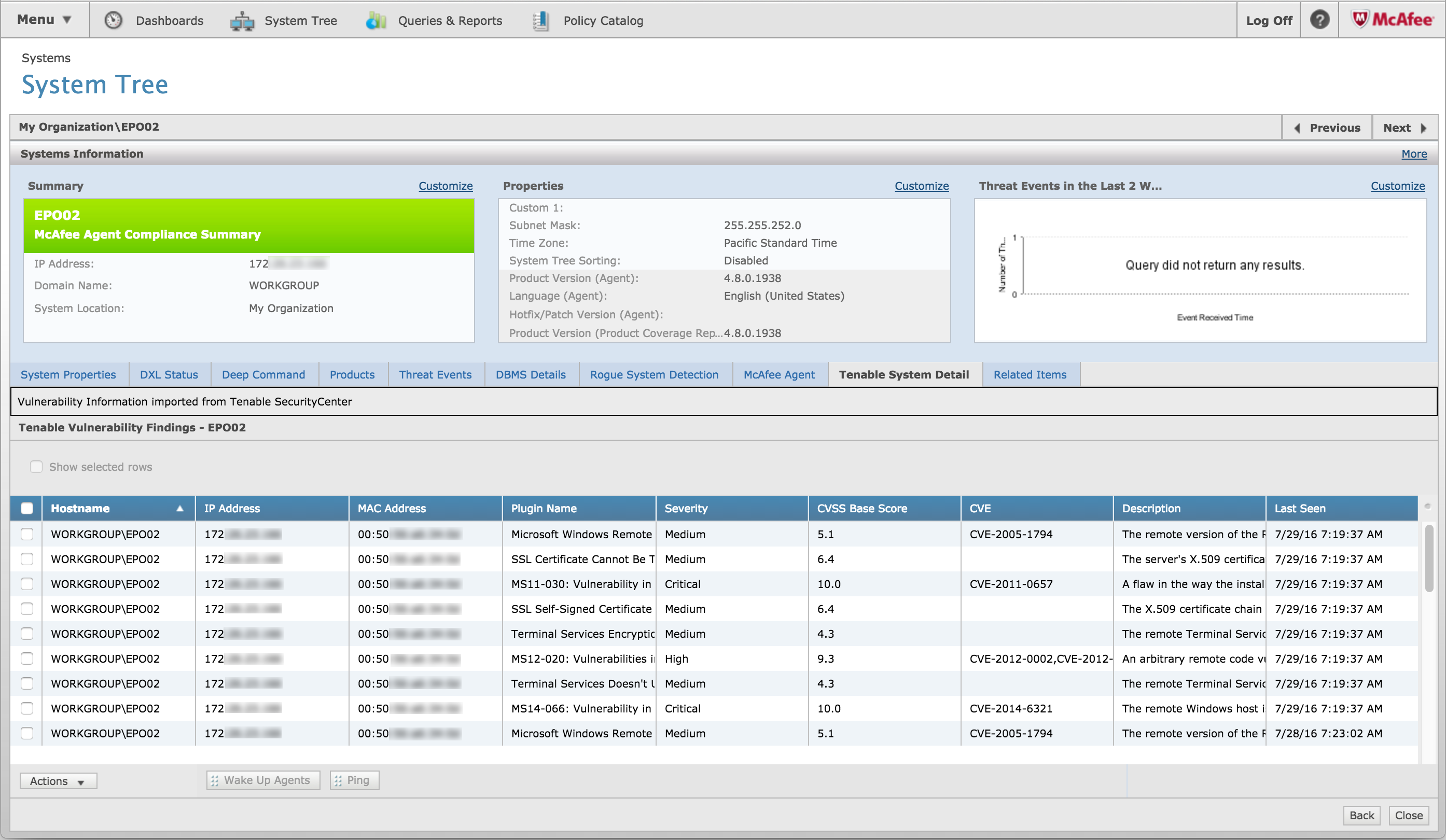The height and width of the screenshot is (840, 1446).
Task: Enable Show selected rows
Action: pyautogui.click(x=36, y=467)
